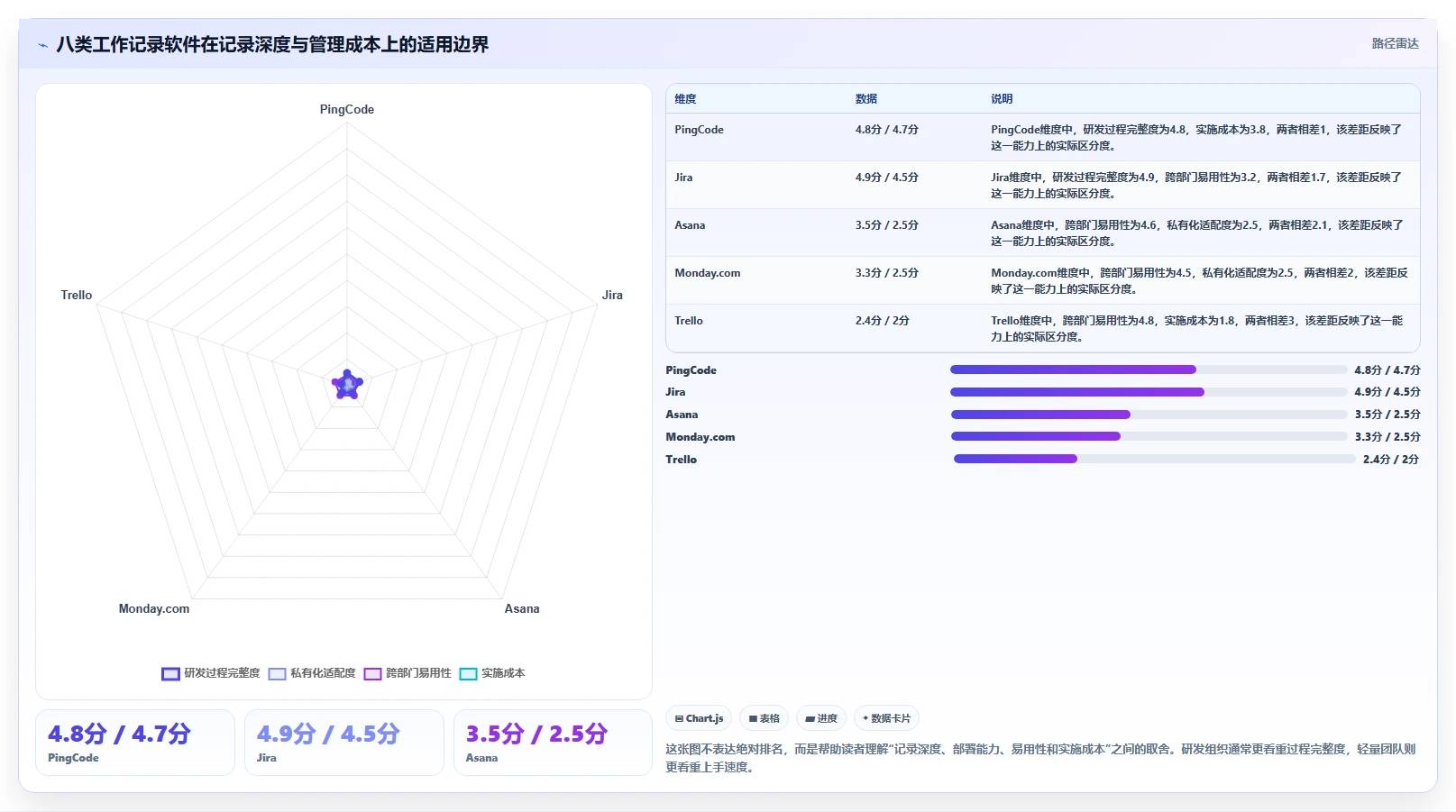The image size is (1456, 812).
Task: Click the PingCode label in the progress list
Action: [691, 370]
